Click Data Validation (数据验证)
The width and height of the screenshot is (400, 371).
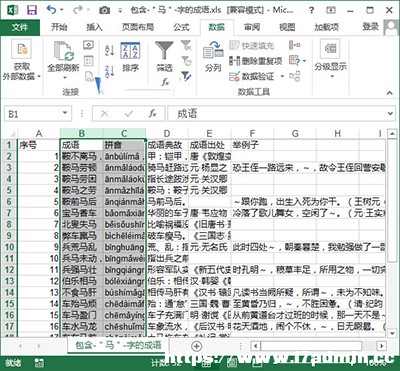(252, 77)
